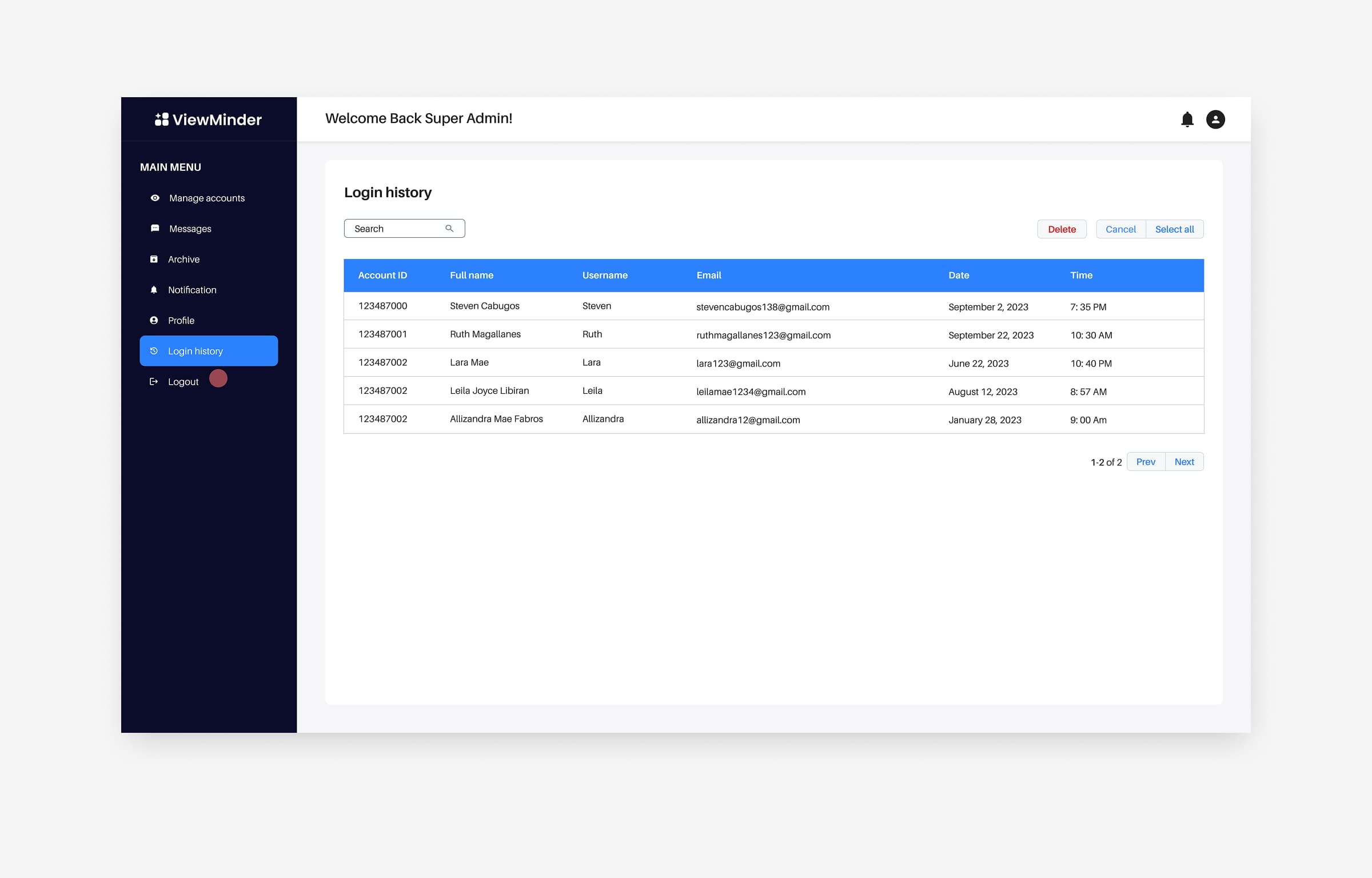This screenshot has height=878, width=1372.
Task: Click the admin avatar in the top right
Action: tap(1215, 119)
